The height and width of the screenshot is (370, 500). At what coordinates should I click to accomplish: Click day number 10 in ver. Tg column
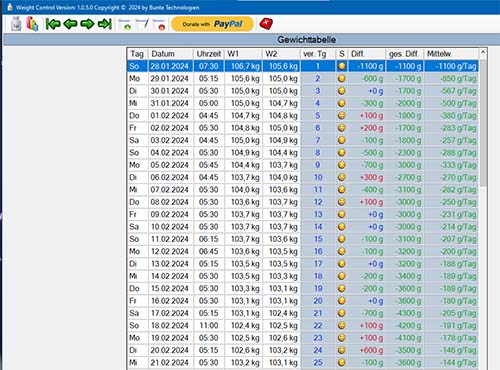(318, 177)
